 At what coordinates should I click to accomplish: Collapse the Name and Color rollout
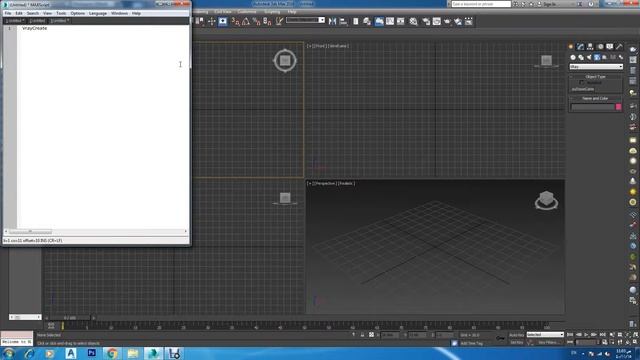[x=596, y=98]
